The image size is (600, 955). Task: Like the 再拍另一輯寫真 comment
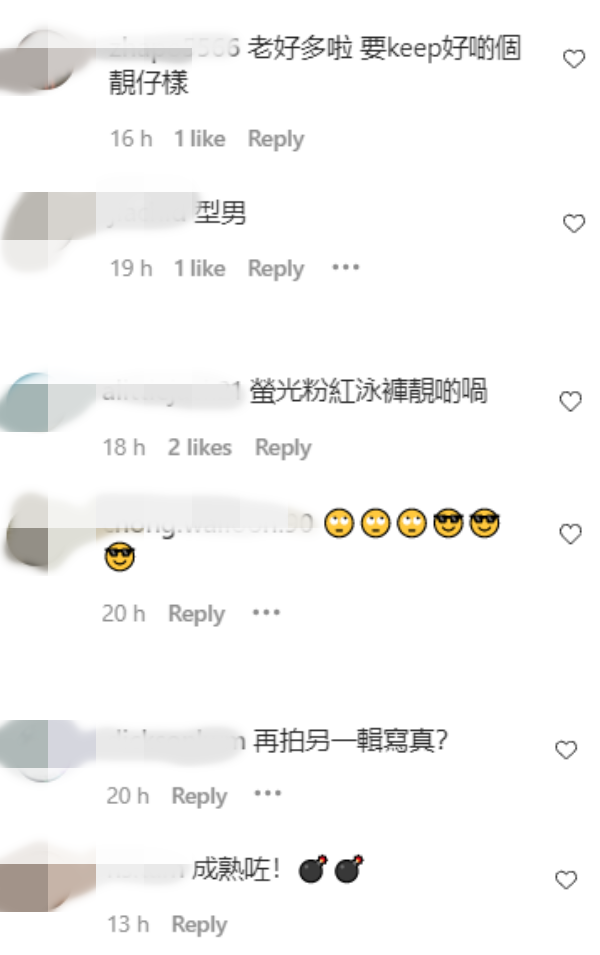click(566, 750)
